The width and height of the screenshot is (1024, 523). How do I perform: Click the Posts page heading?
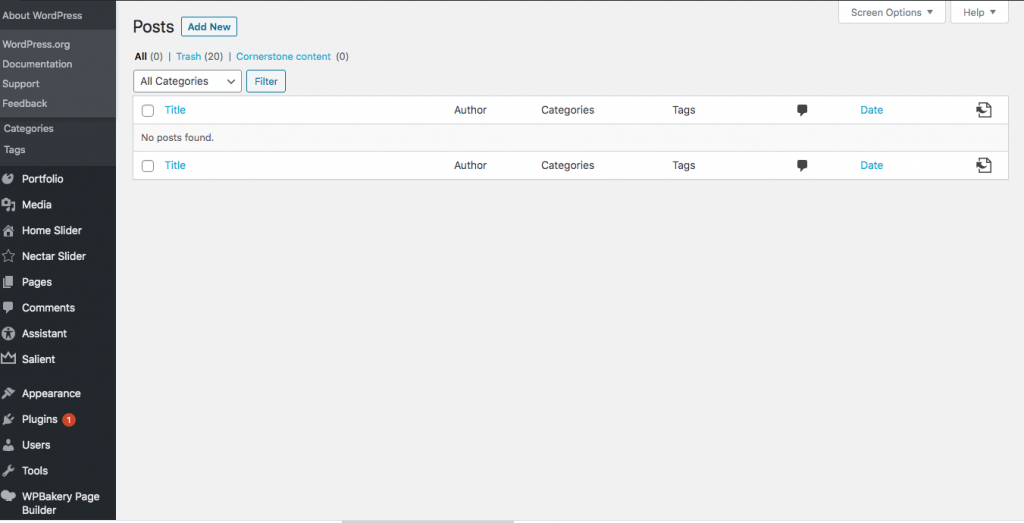pyautogui.click(x=153, y=27)
